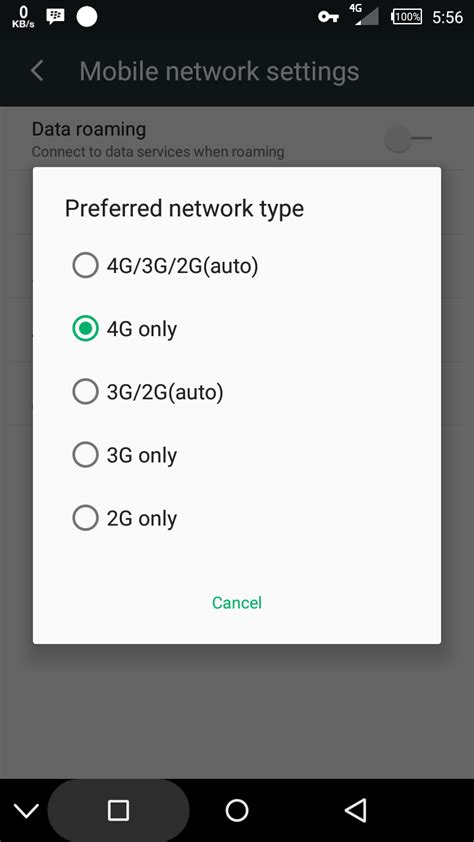Tap the Data roaming setting row
The height and width of the screenshot is (842, 474).
pos(237,139)
